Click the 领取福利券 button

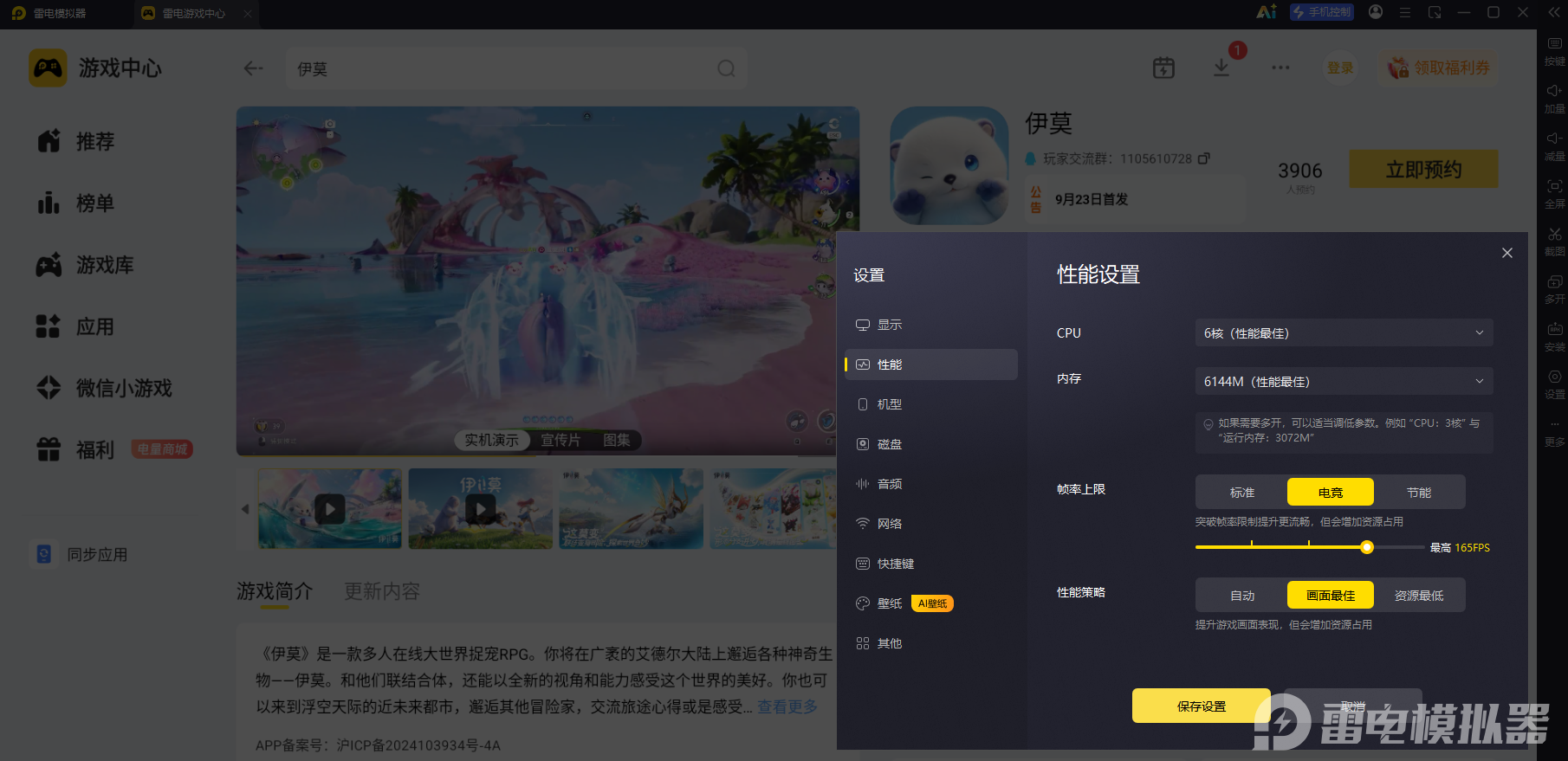[x=1439, y=68]
